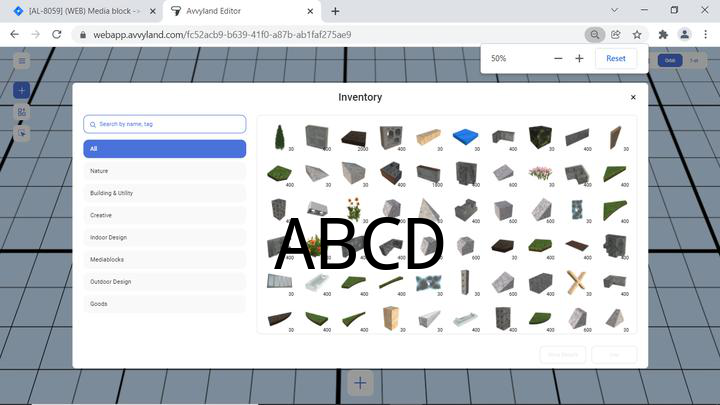Pick the pink flowers item

pos(540,174)
